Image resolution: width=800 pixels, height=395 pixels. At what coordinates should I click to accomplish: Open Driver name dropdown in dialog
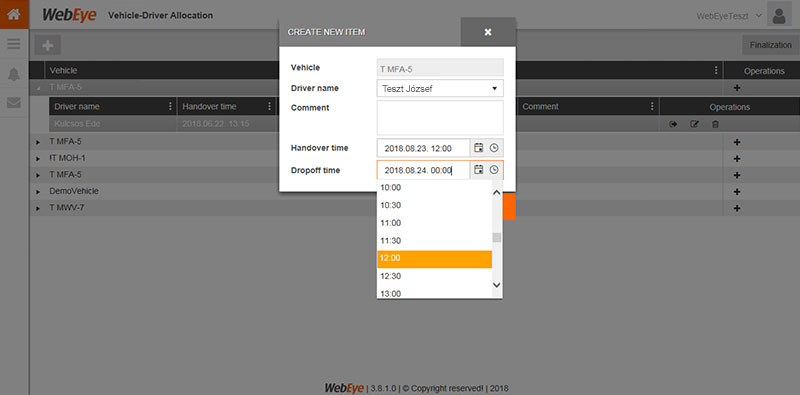pyautogui.click(x=440, y=88)
